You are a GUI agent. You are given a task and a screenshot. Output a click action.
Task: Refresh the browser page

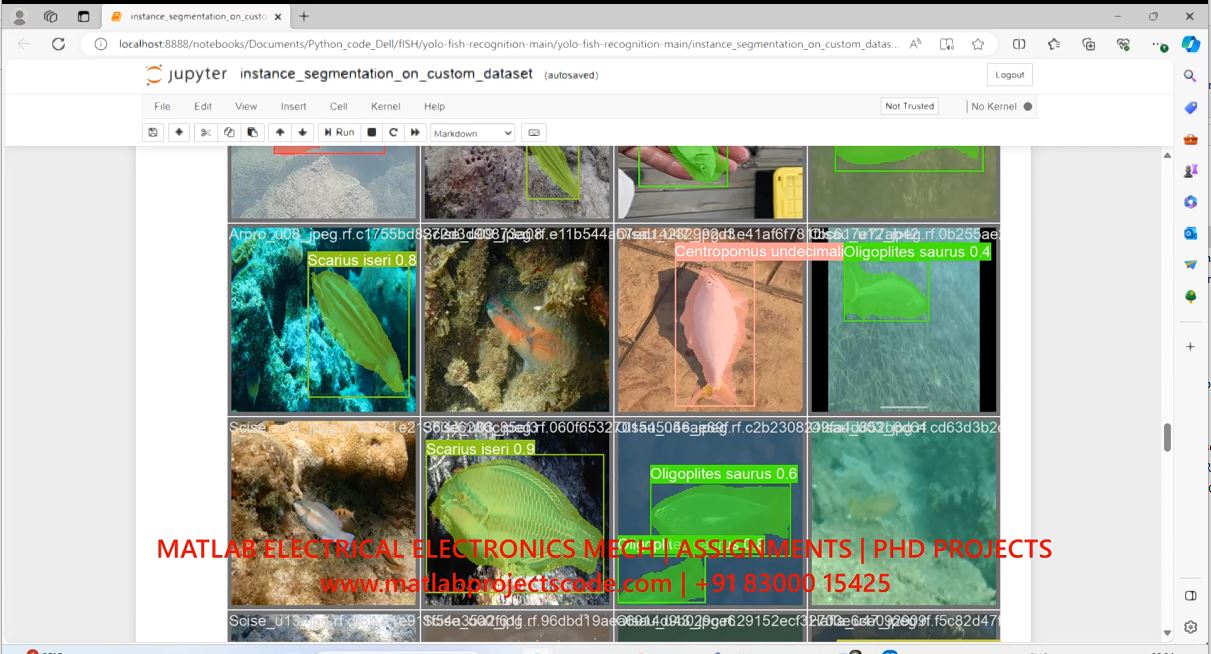58,44
